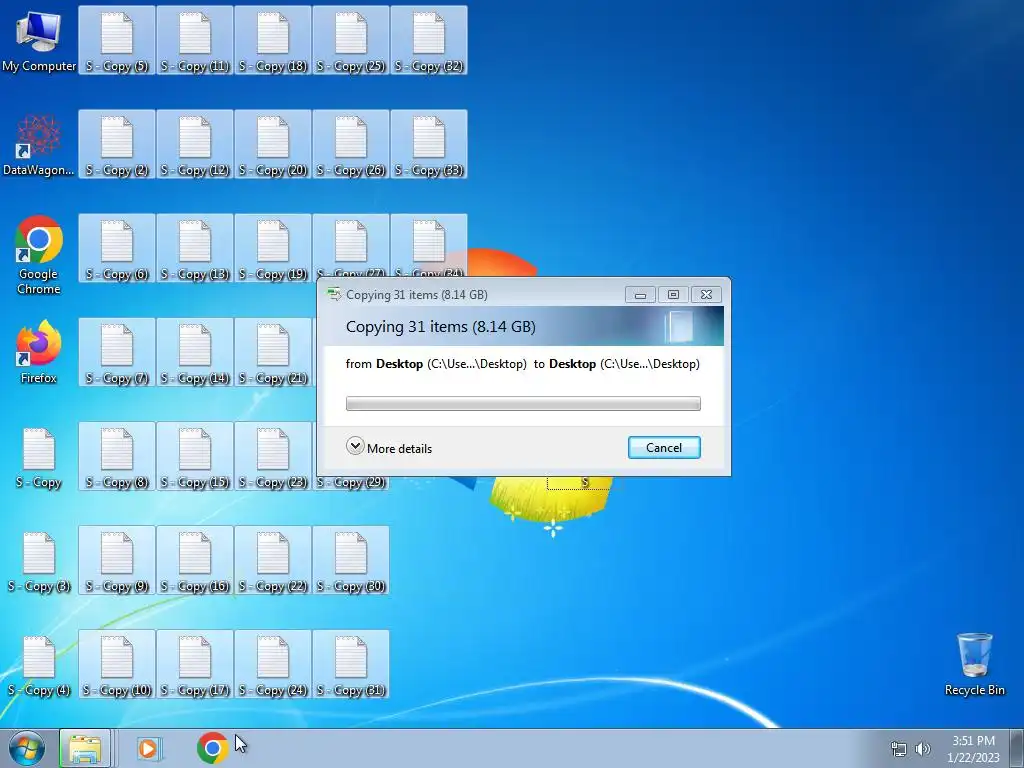The image size is (1024, 768).
Task: Select the file S - Copy (6)
Action: pyautogui.click(x=117, y=248)
